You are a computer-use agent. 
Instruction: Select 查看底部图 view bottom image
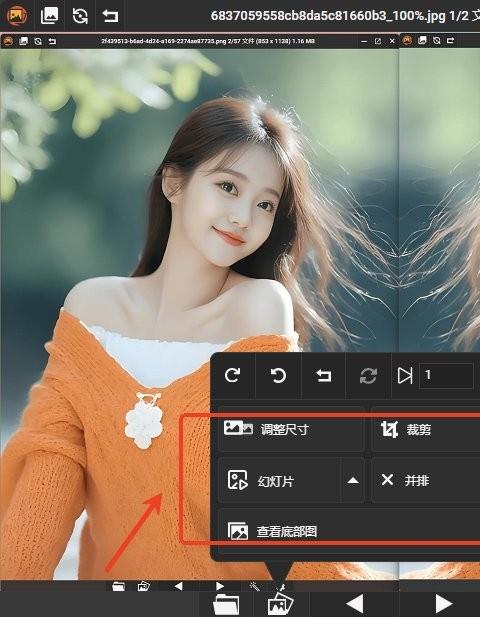tap(350, 531)
